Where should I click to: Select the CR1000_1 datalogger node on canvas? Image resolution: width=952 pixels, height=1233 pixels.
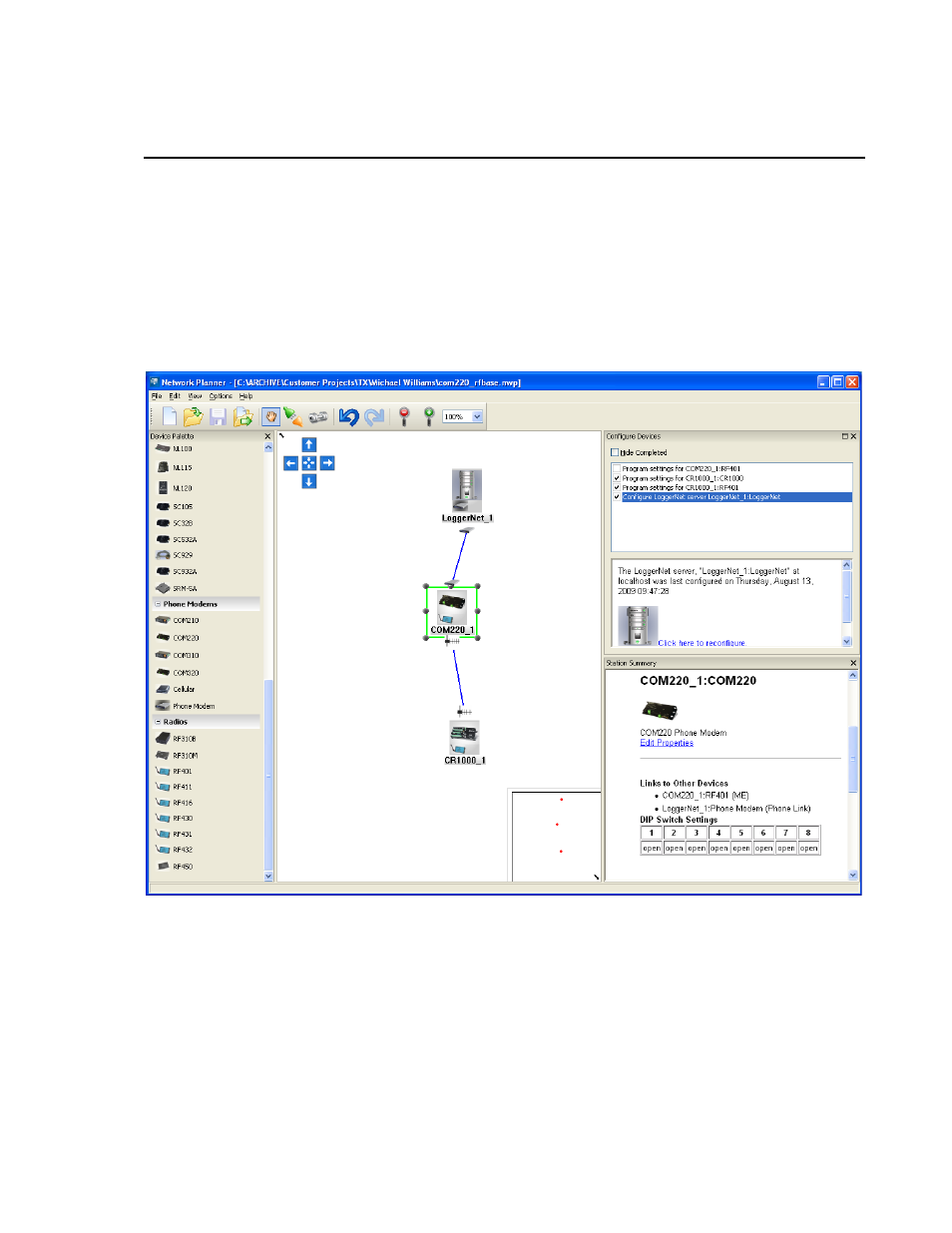465,743
